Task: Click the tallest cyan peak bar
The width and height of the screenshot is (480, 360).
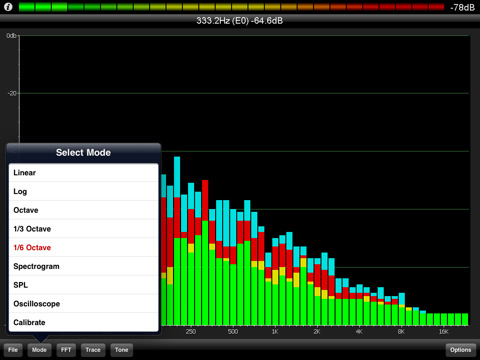Action: tap(177, 177)
